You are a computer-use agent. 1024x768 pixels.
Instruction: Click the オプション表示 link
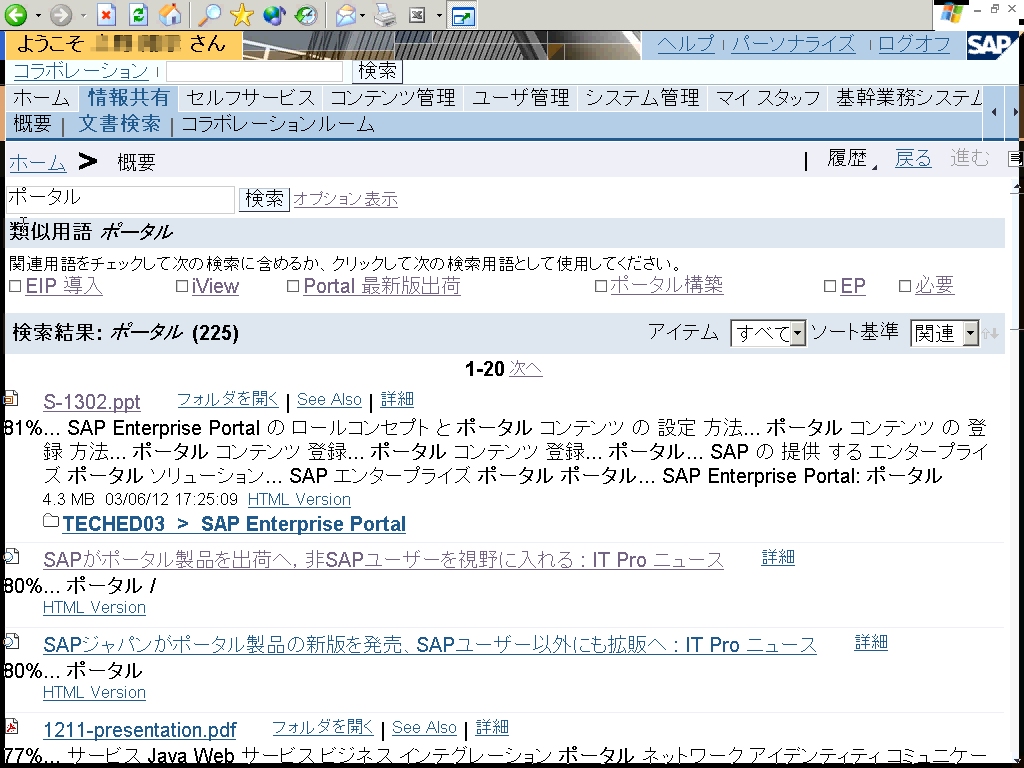(x=345, y=199)
